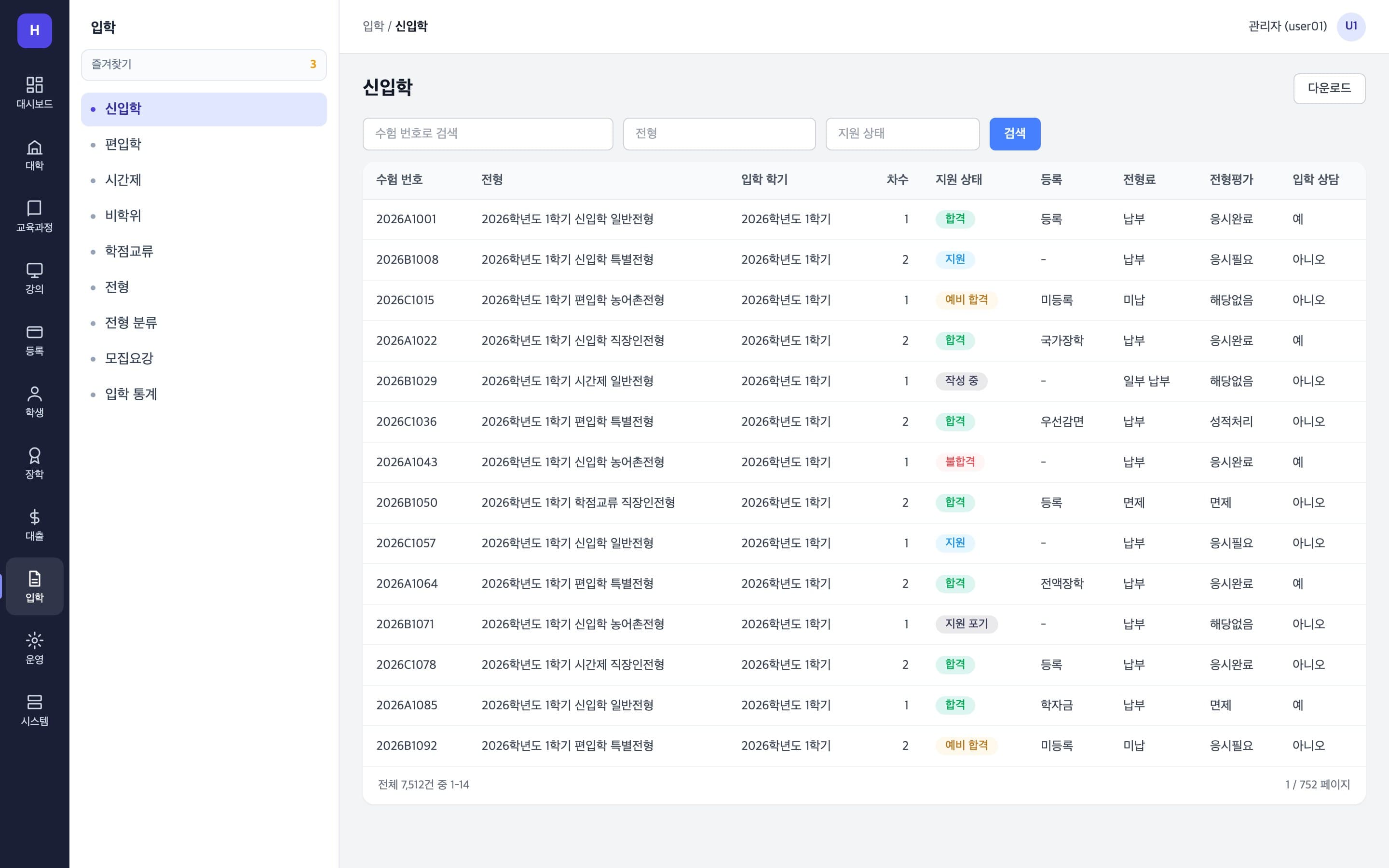Screen dimensions: 1389x868
Task: Open the 시스템 server icon
Action: point(34,709)
